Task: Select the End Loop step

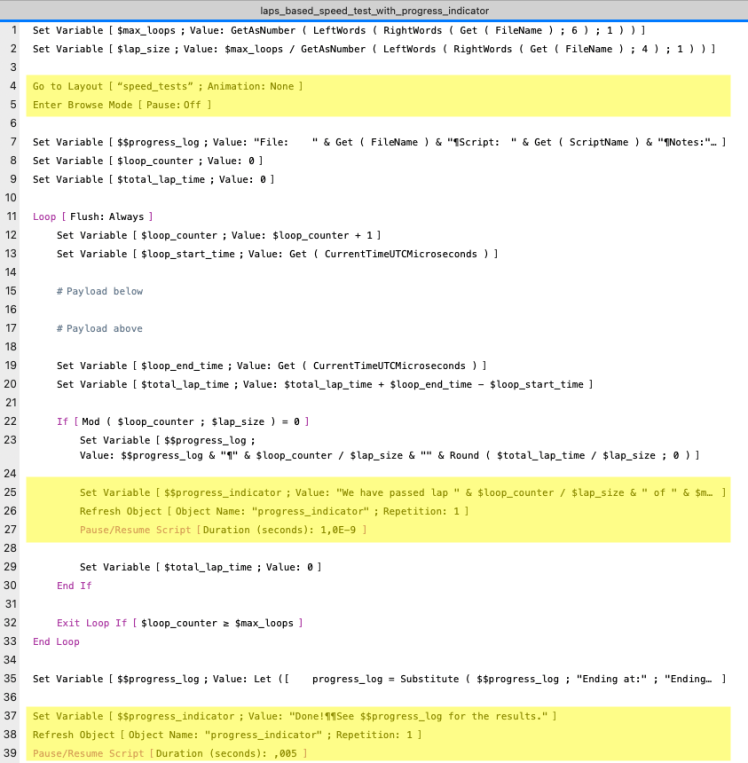Action: [x=56, y=641]
